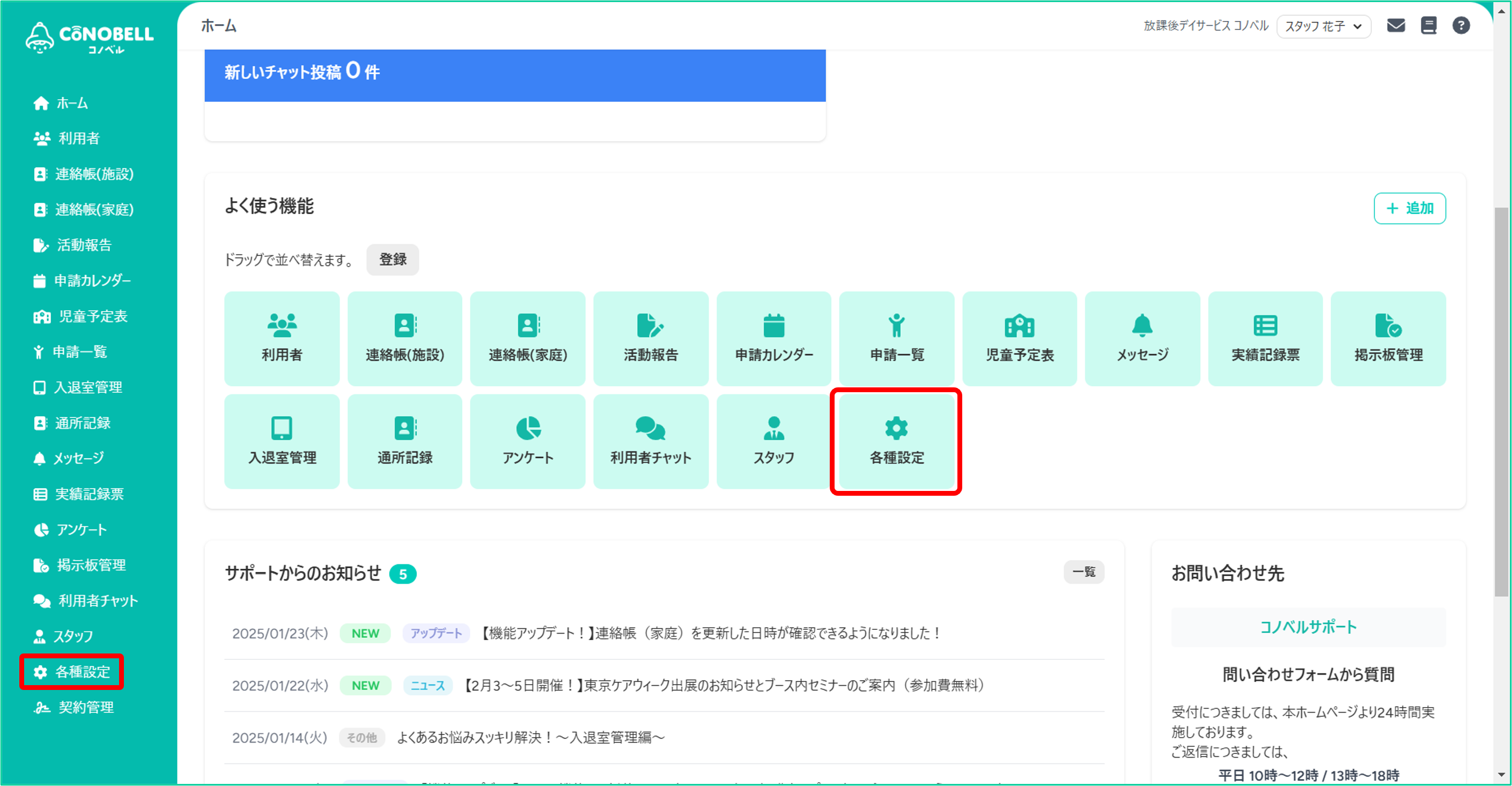Open the 通所記録 shortcut tile
1512x786 pixels.
(x=405, y=442)
